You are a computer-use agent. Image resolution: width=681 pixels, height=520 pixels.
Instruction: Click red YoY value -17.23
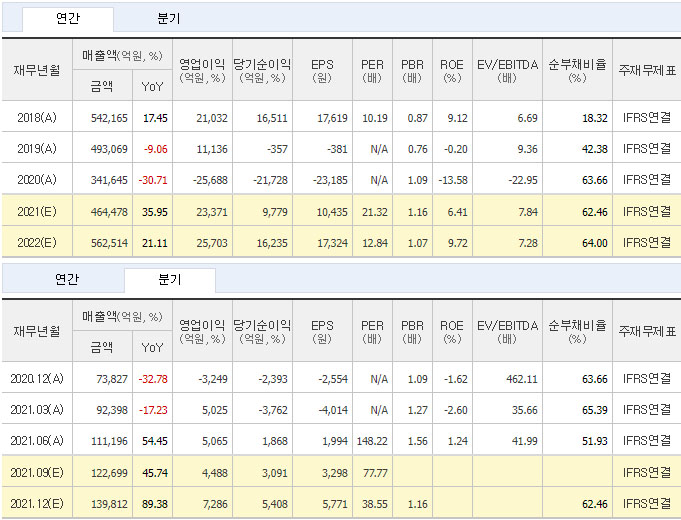click(153, 410)
